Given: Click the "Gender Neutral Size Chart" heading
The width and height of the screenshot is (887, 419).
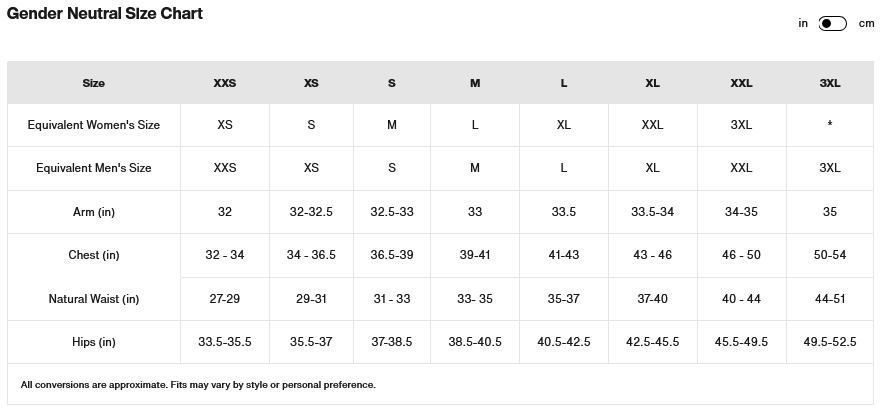Looking at the screenshot, I should coord(105,14).
